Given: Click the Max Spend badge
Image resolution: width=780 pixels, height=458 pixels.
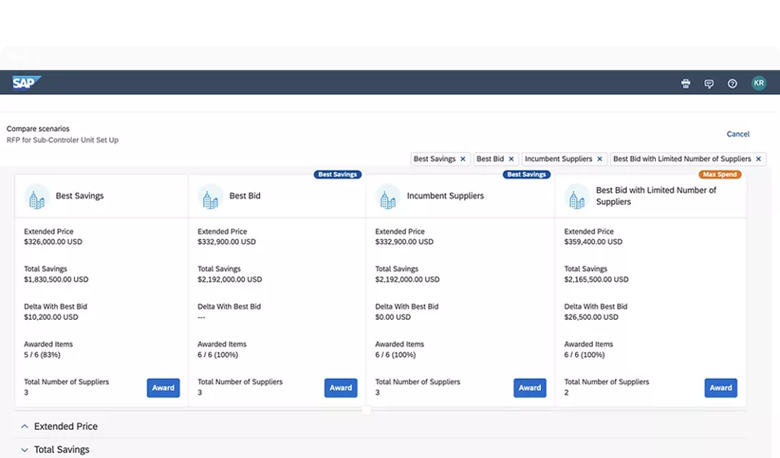Looking at the screenshot, I should [720, 174].
